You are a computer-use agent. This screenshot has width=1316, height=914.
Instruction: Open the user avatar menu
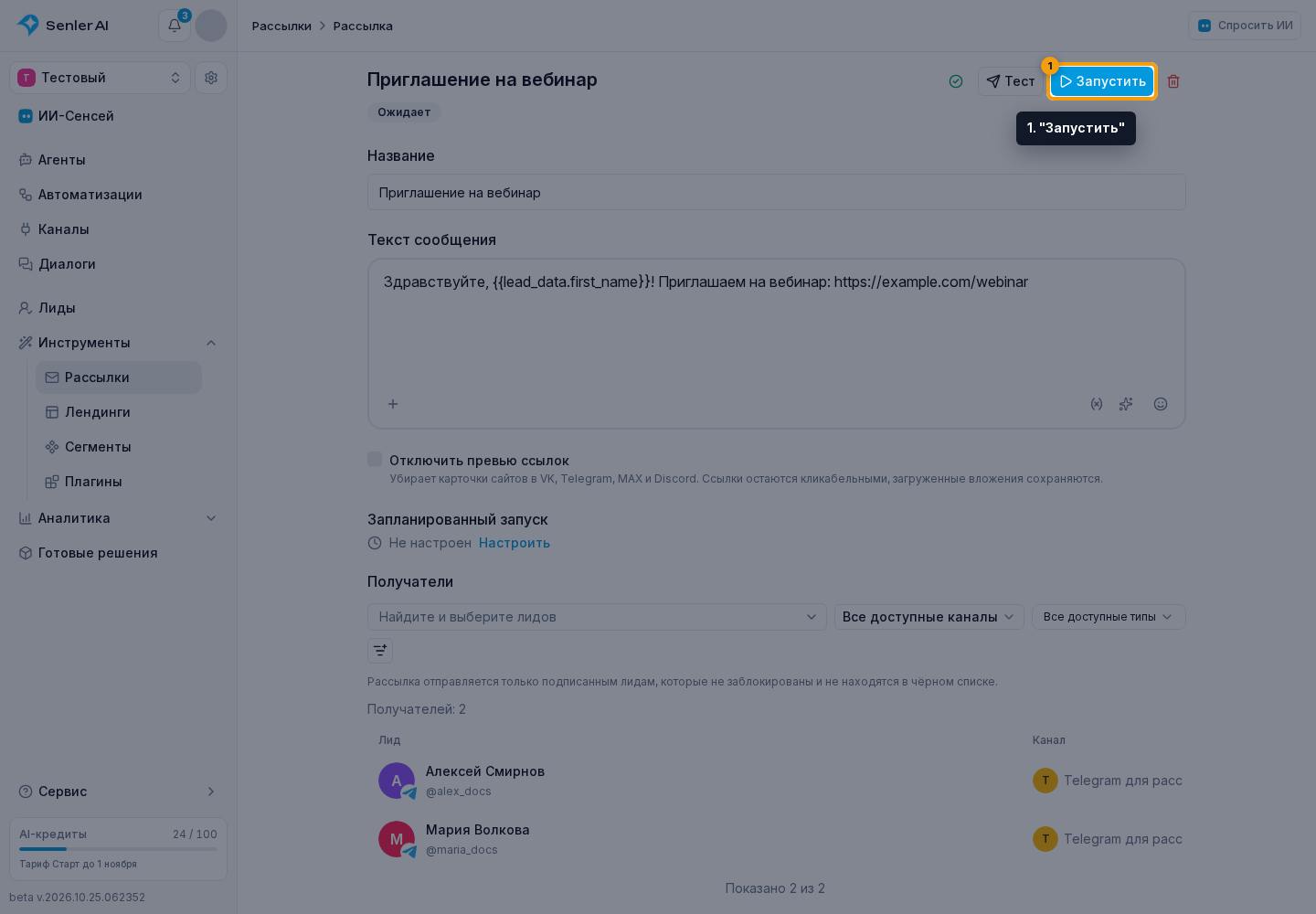[211, 26]
